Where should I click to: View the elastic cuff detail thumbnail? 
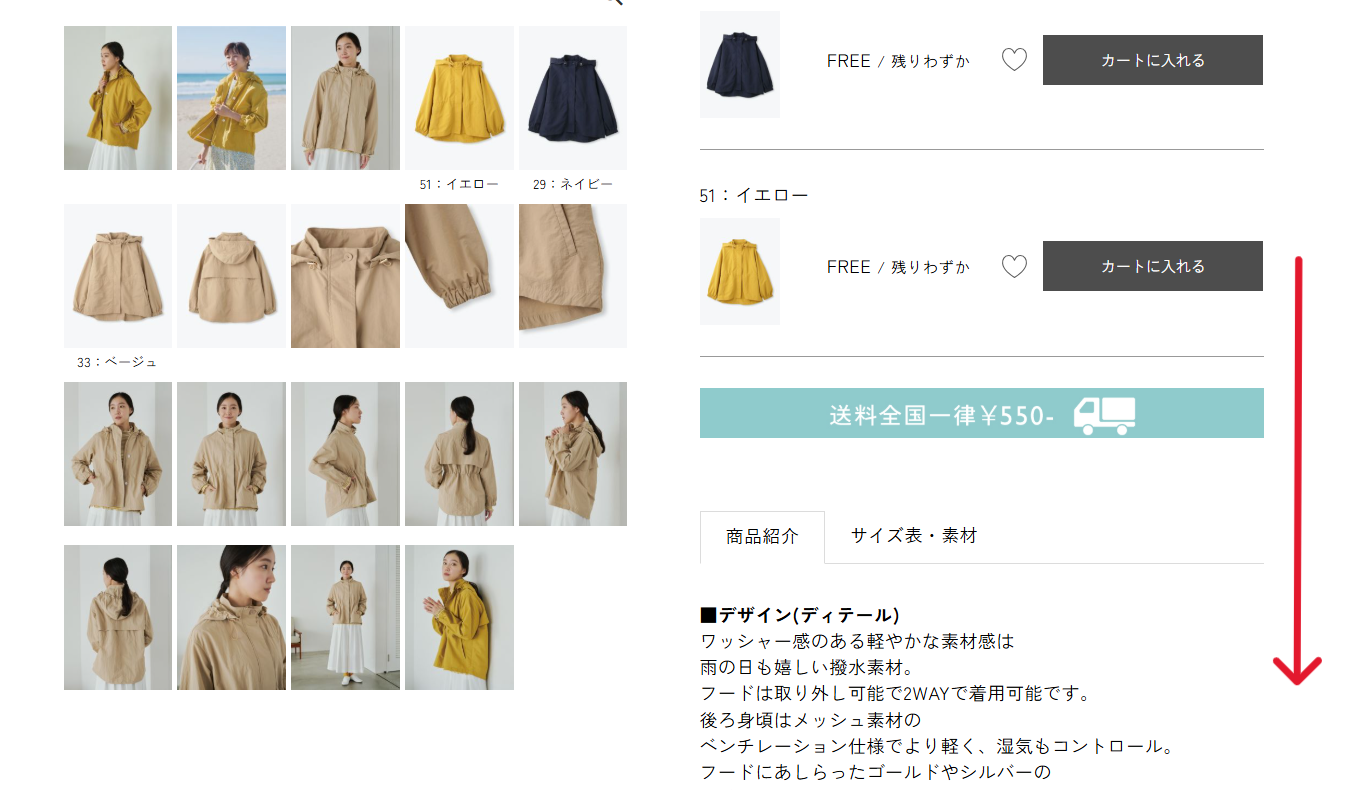(459, 276)
